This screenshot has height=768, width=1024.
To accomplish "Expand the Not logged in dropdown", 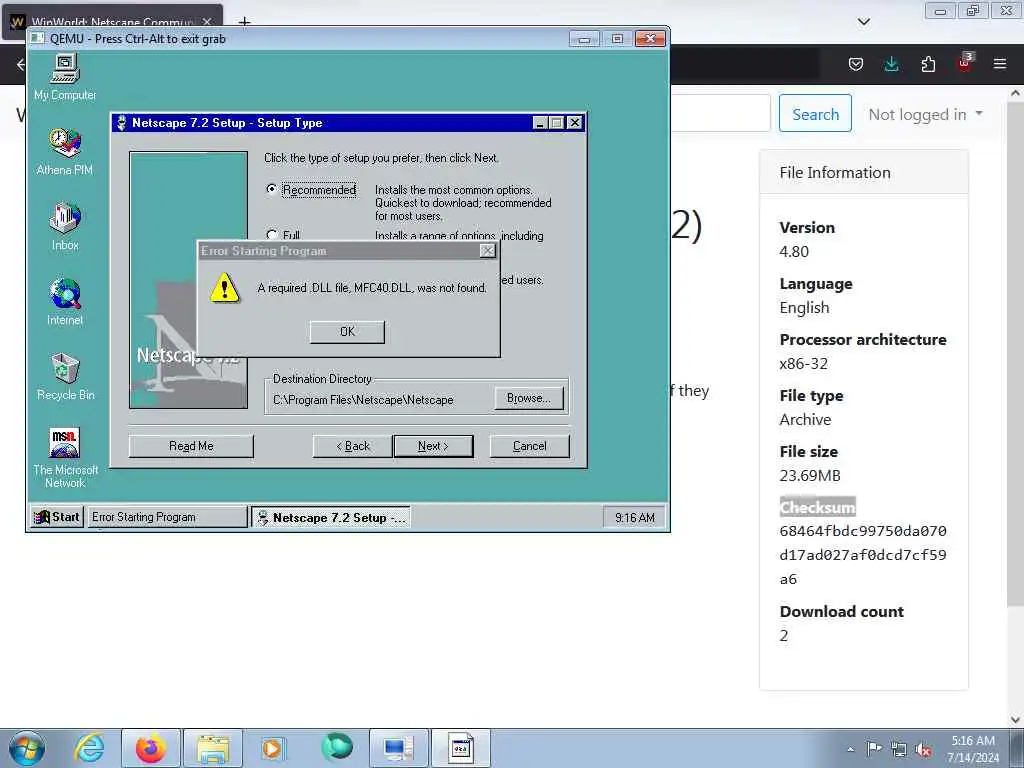I will [x=925, y=114].
